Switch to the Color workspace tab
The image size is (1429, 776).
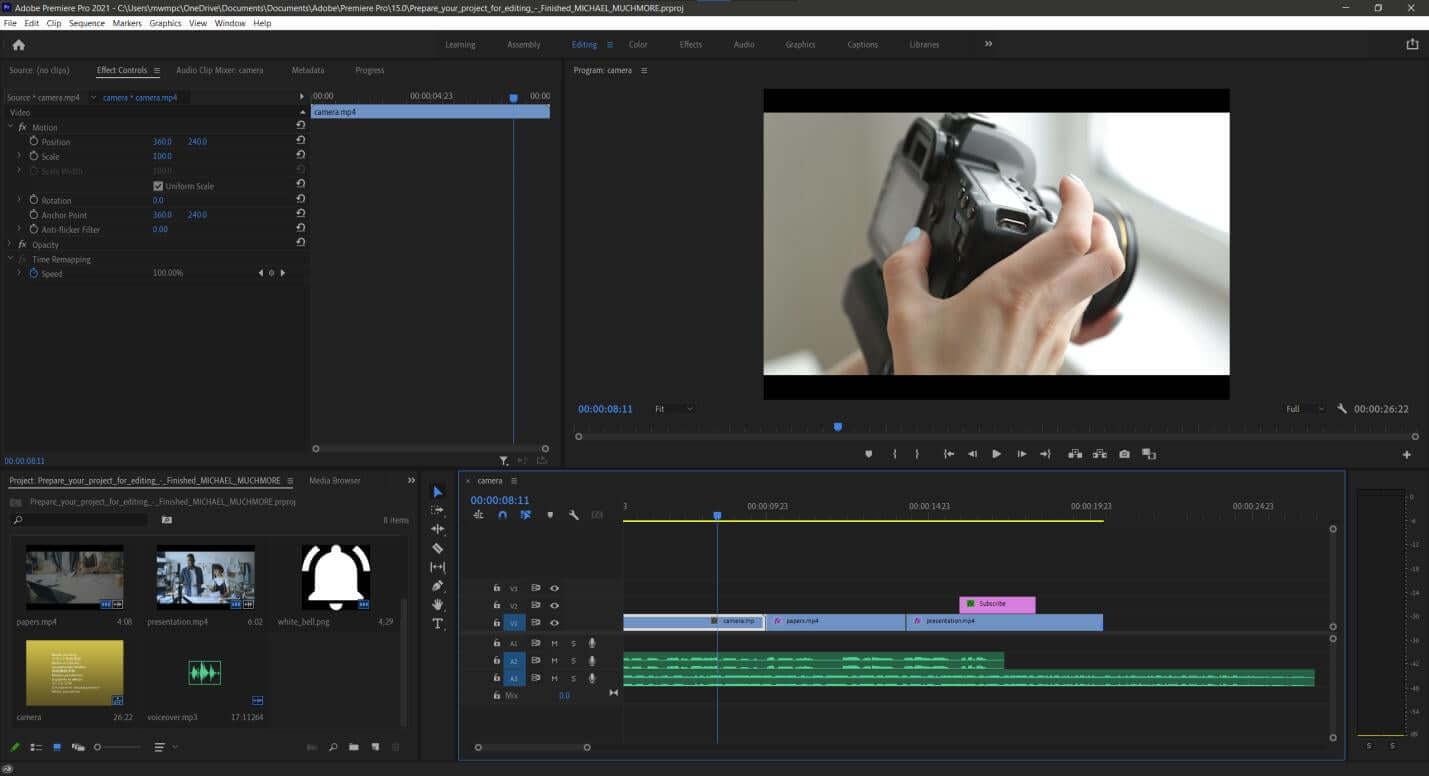click(x=638, y=44)
